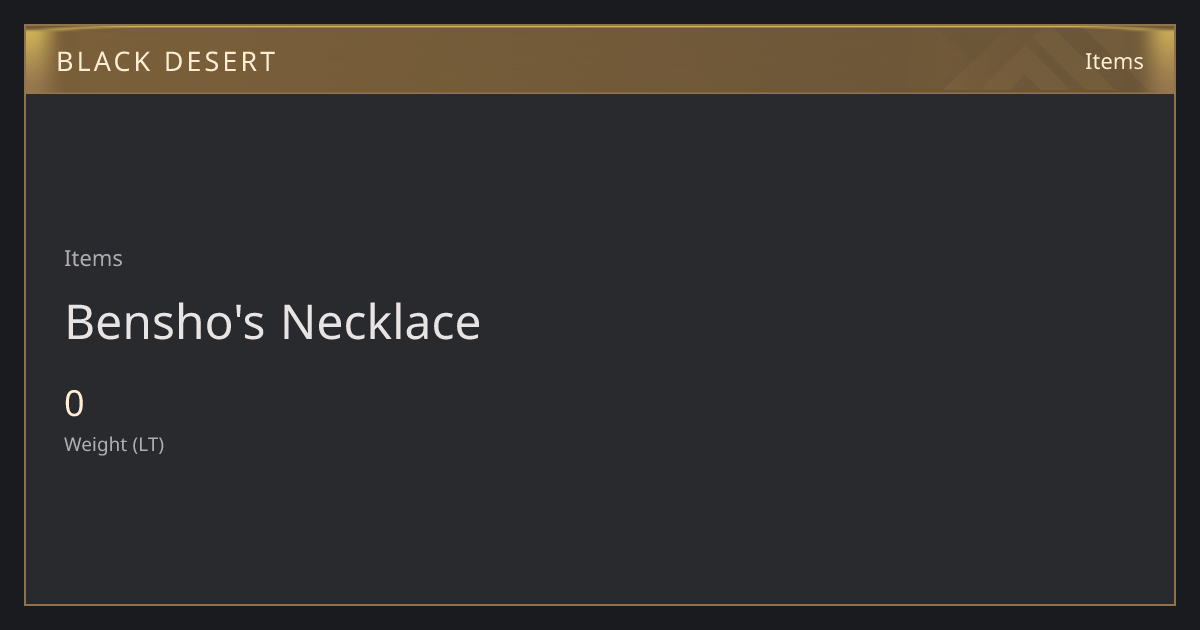Select the (LT) unit text
This screenshot has height=630, width=1200.
tap(148, 444)
